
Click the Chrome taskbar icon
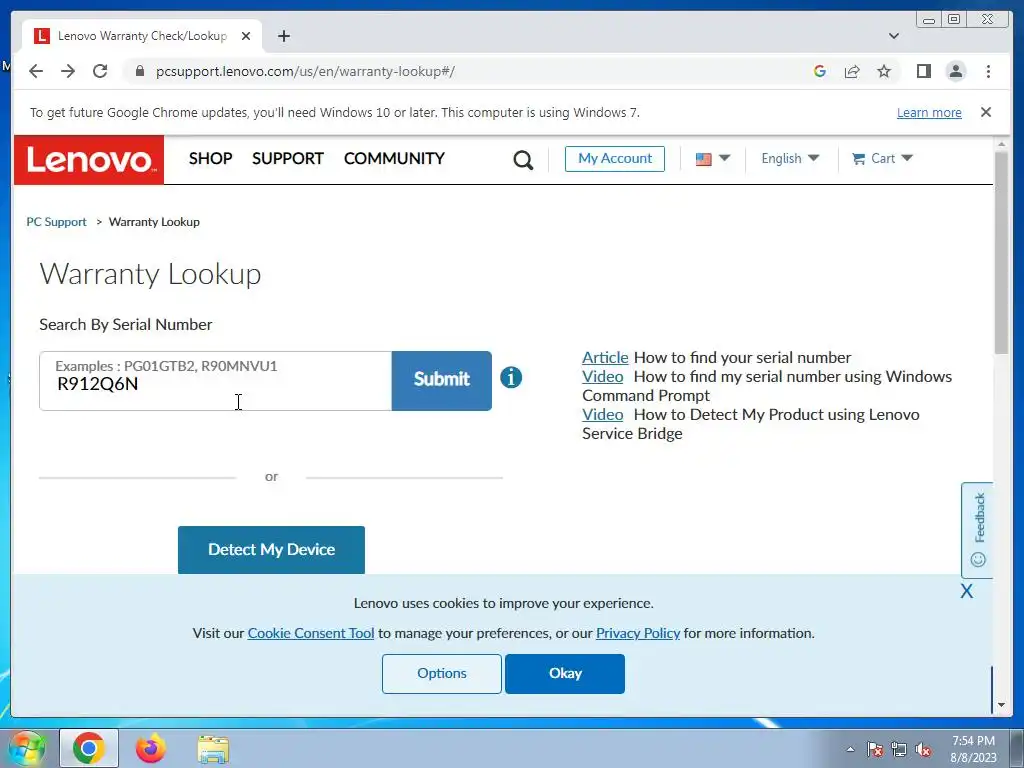[x=89, y=748]
